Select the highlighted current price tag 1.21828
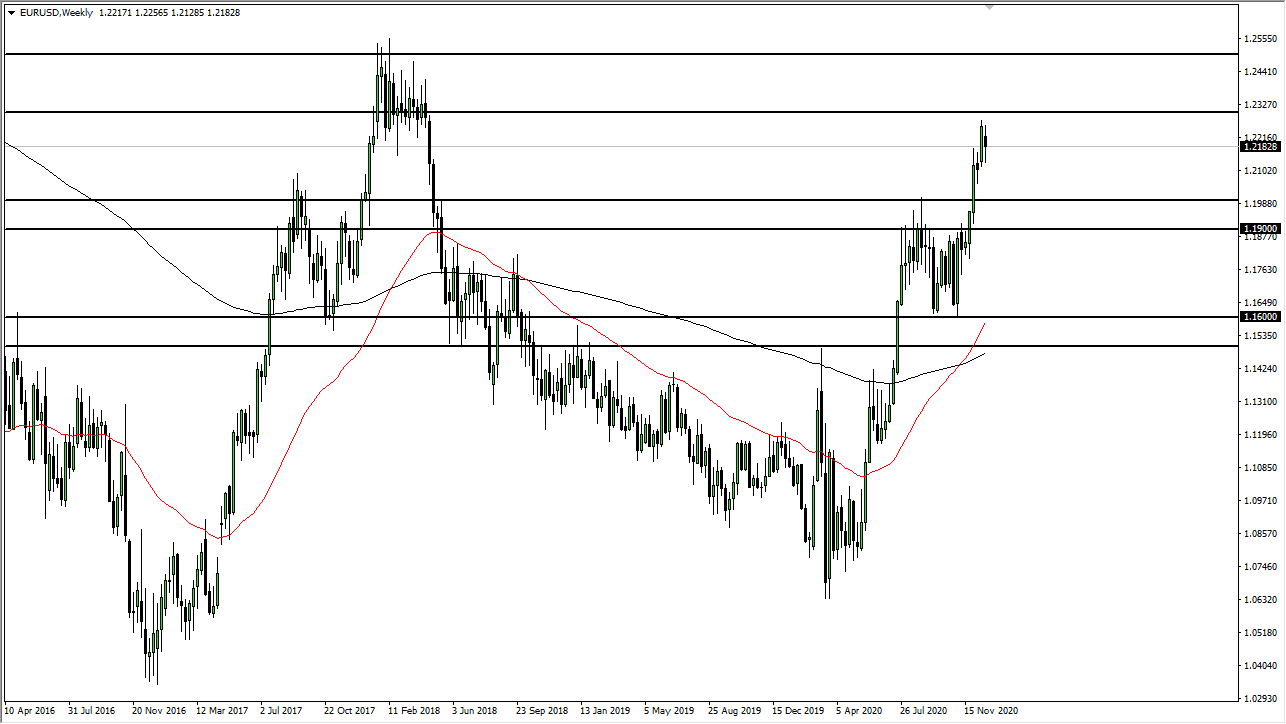1286x724 pixels. [1259, 146]
